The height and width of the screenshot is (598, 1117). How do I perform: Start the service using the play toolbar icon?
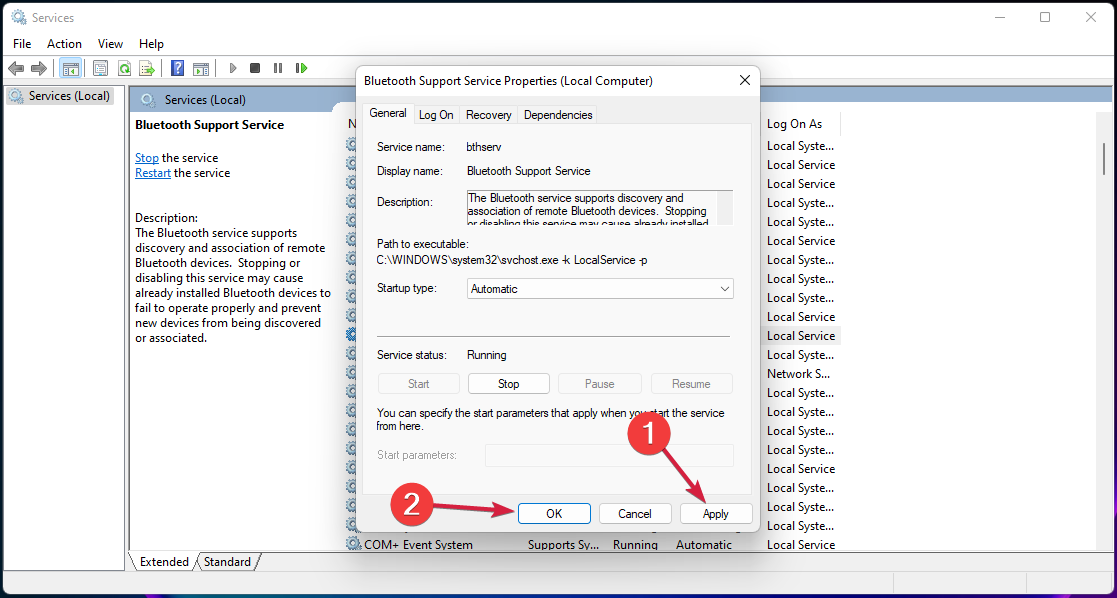tap(232, 67)
